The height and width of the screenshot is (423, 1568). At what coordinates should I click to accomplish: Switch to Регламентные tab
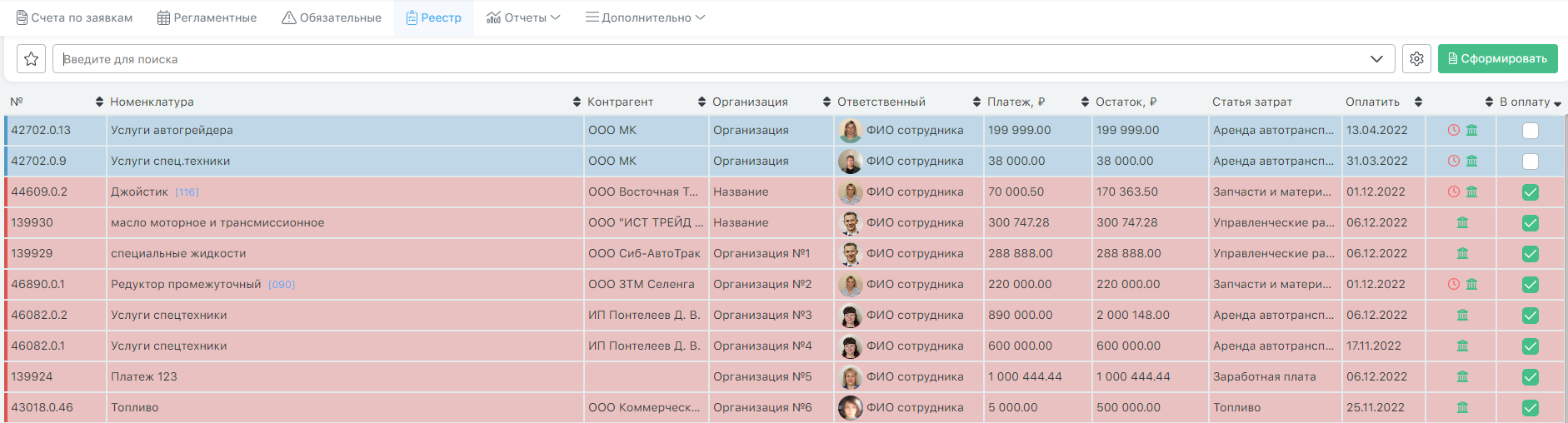(207, 17)
